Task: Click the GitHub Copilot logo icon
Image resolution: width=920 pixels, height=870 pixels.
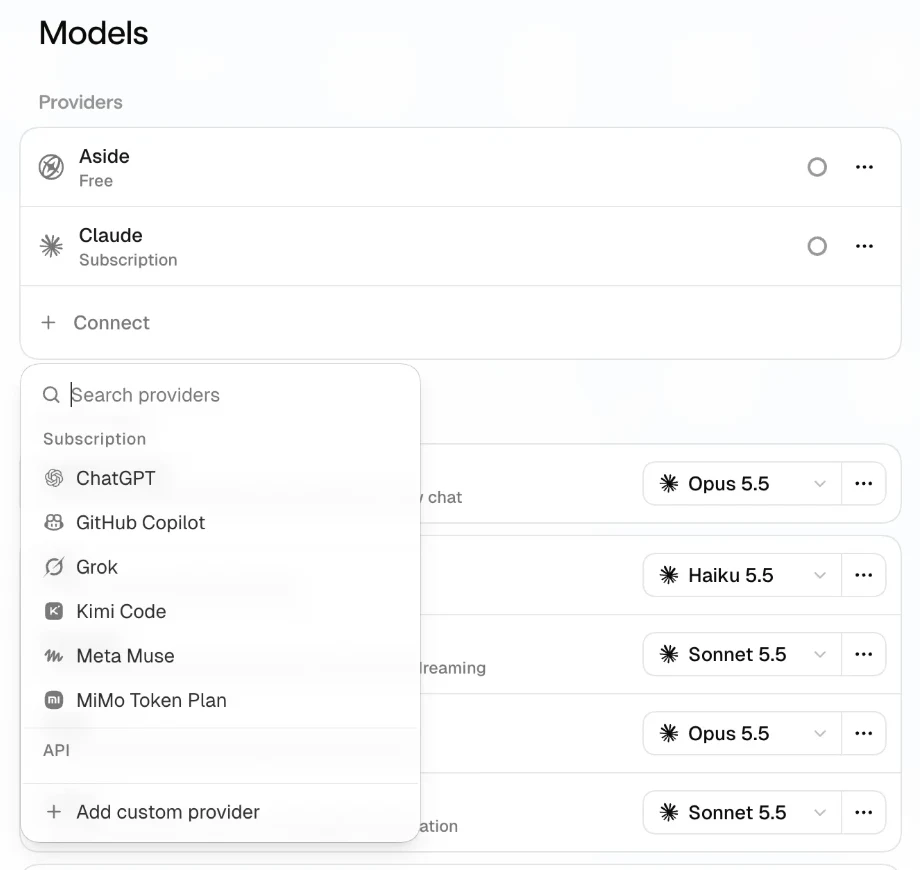Action: click(54, 522)
